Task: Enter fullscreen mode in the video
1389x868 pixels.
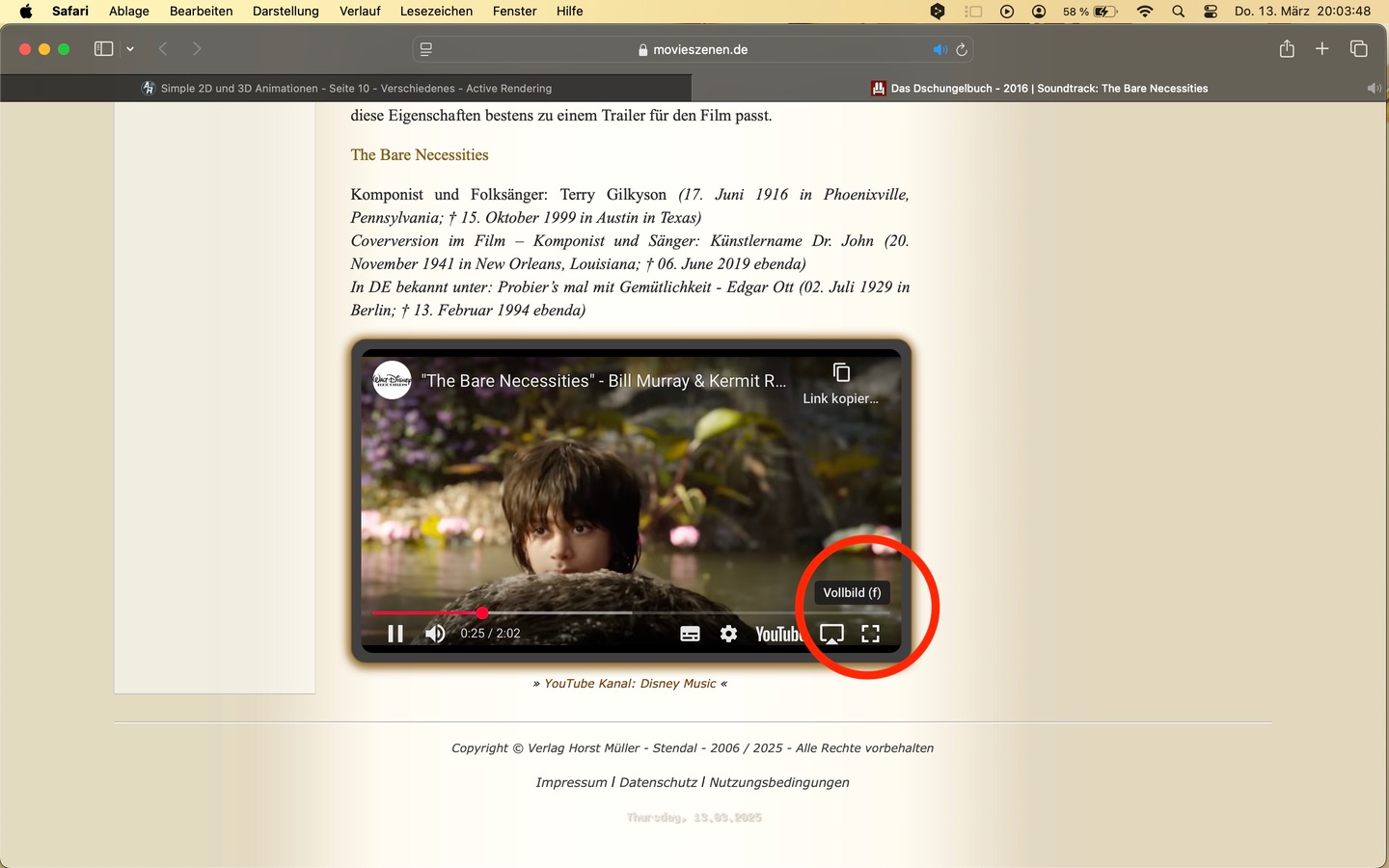Action: coord(870,634)
